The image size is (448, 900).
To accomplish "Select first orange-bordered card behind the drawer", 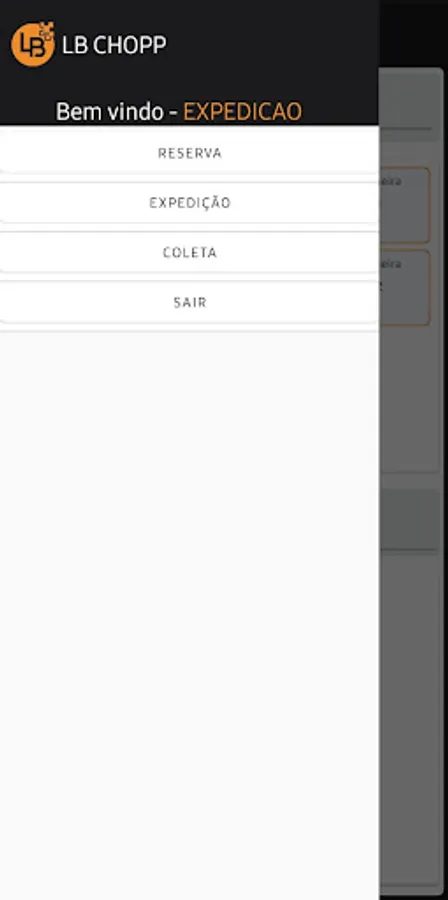I will (x=405, y=205).
